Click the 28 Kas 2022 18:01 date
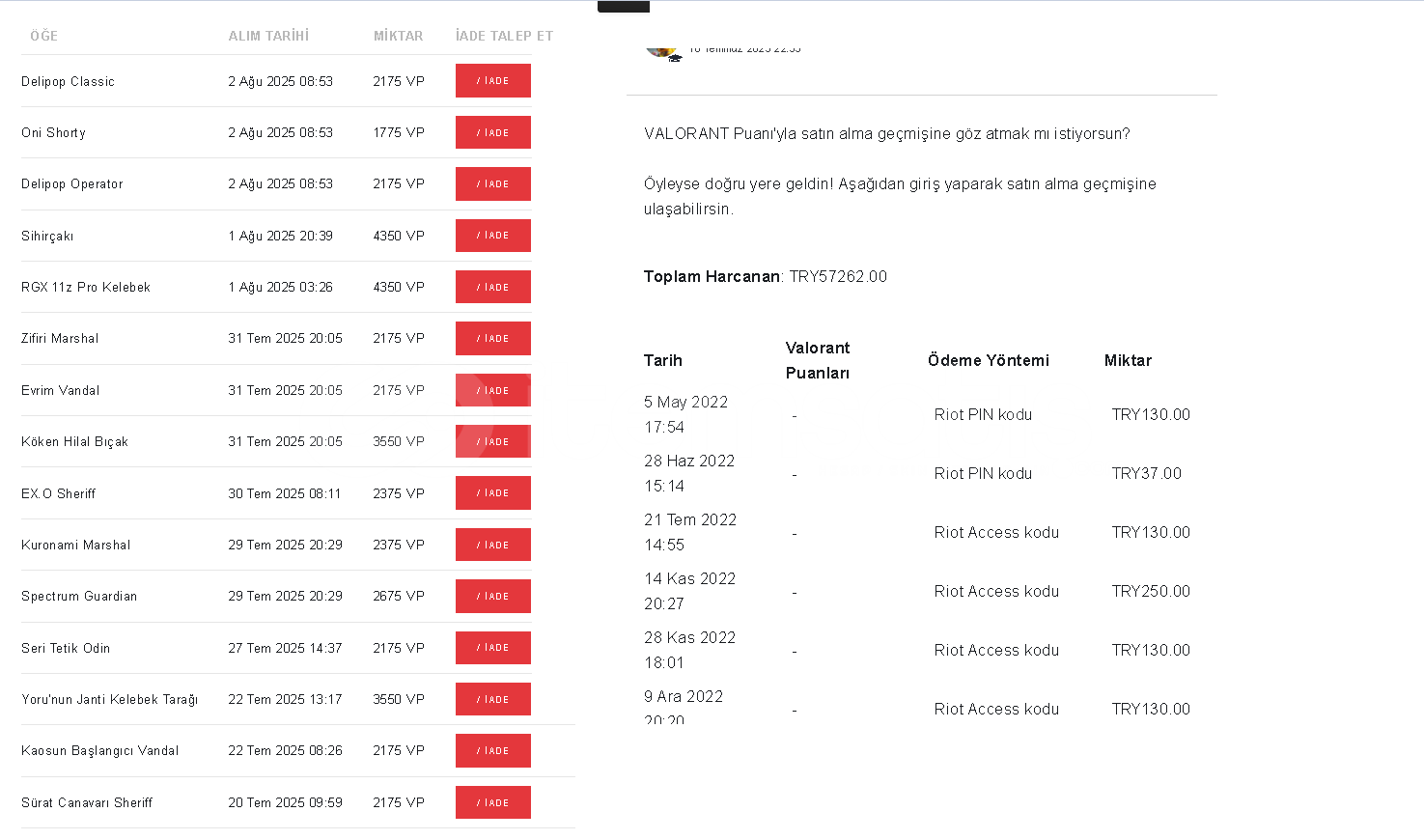This screenshot has width=1424, height=840. tap(690, 650)
